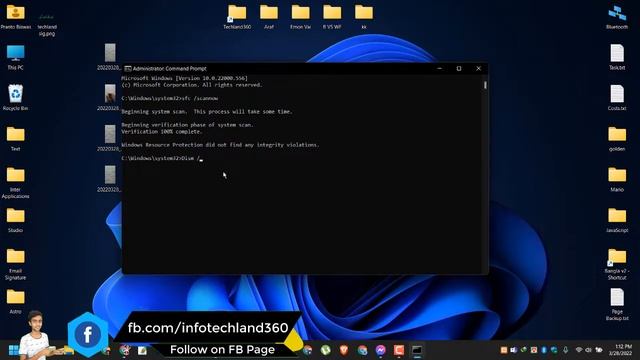Open the Bangla v2 - Shortcut folder

click(x=617, y=264)
